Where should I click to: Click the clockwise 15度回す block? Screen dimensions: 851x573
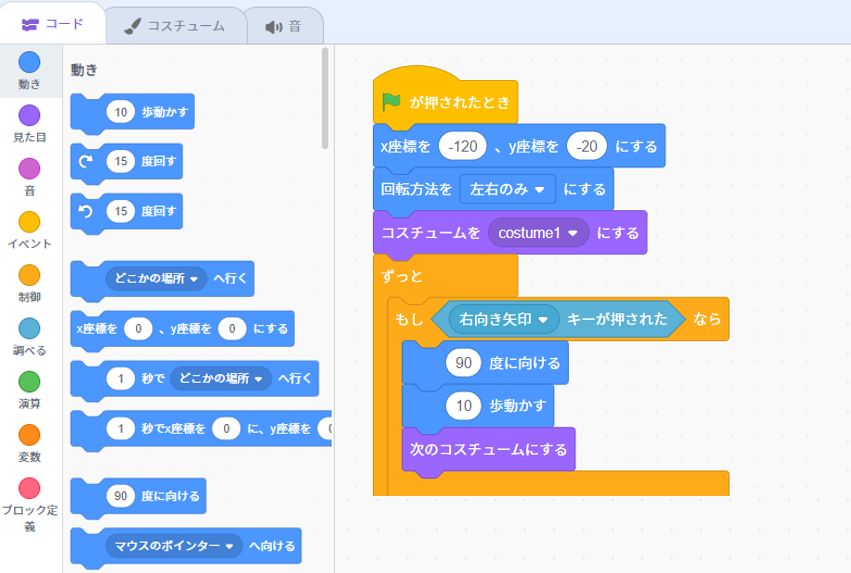(x=126, y=162)
